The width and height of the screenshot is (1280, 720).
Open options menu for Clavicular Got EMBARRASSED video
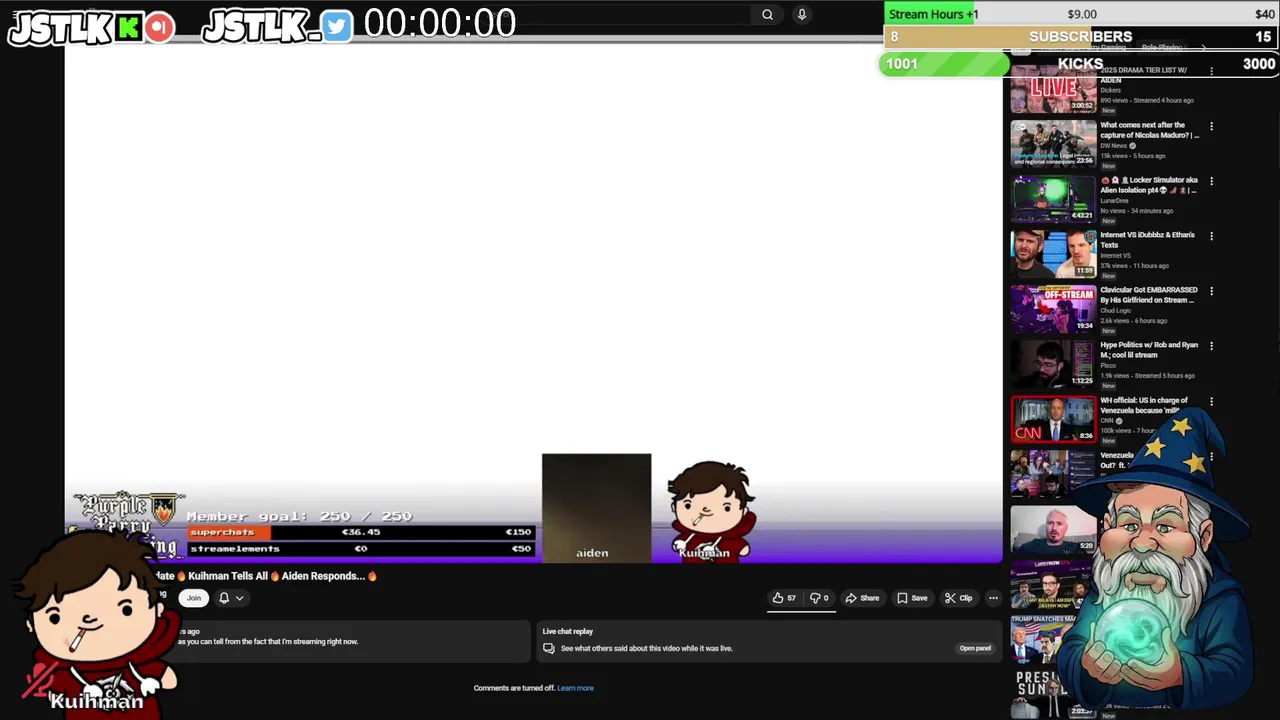[x=1211, y=292]
